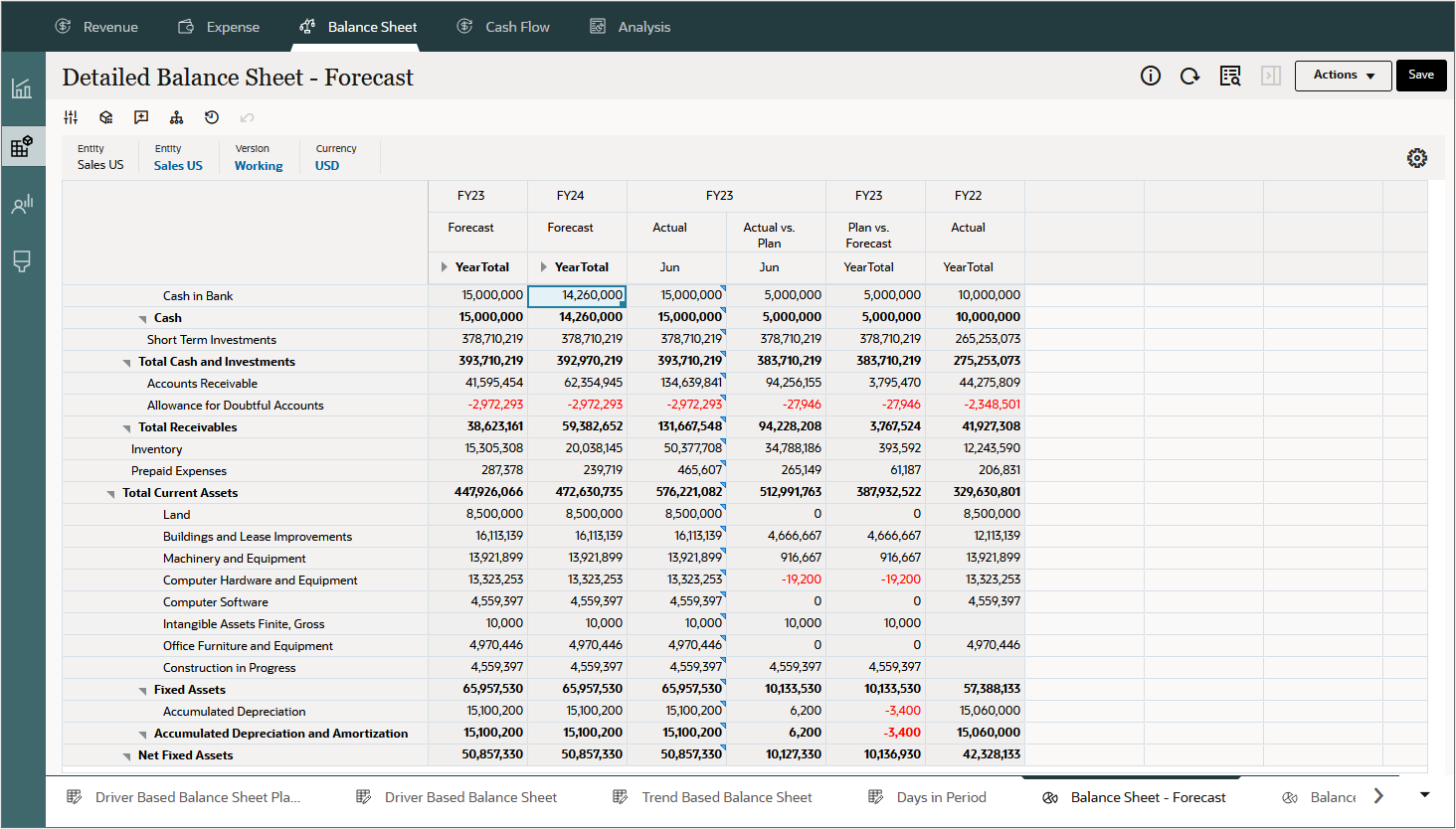
Task: Click the Accumulated Depreciation row label
Action: 235,712
